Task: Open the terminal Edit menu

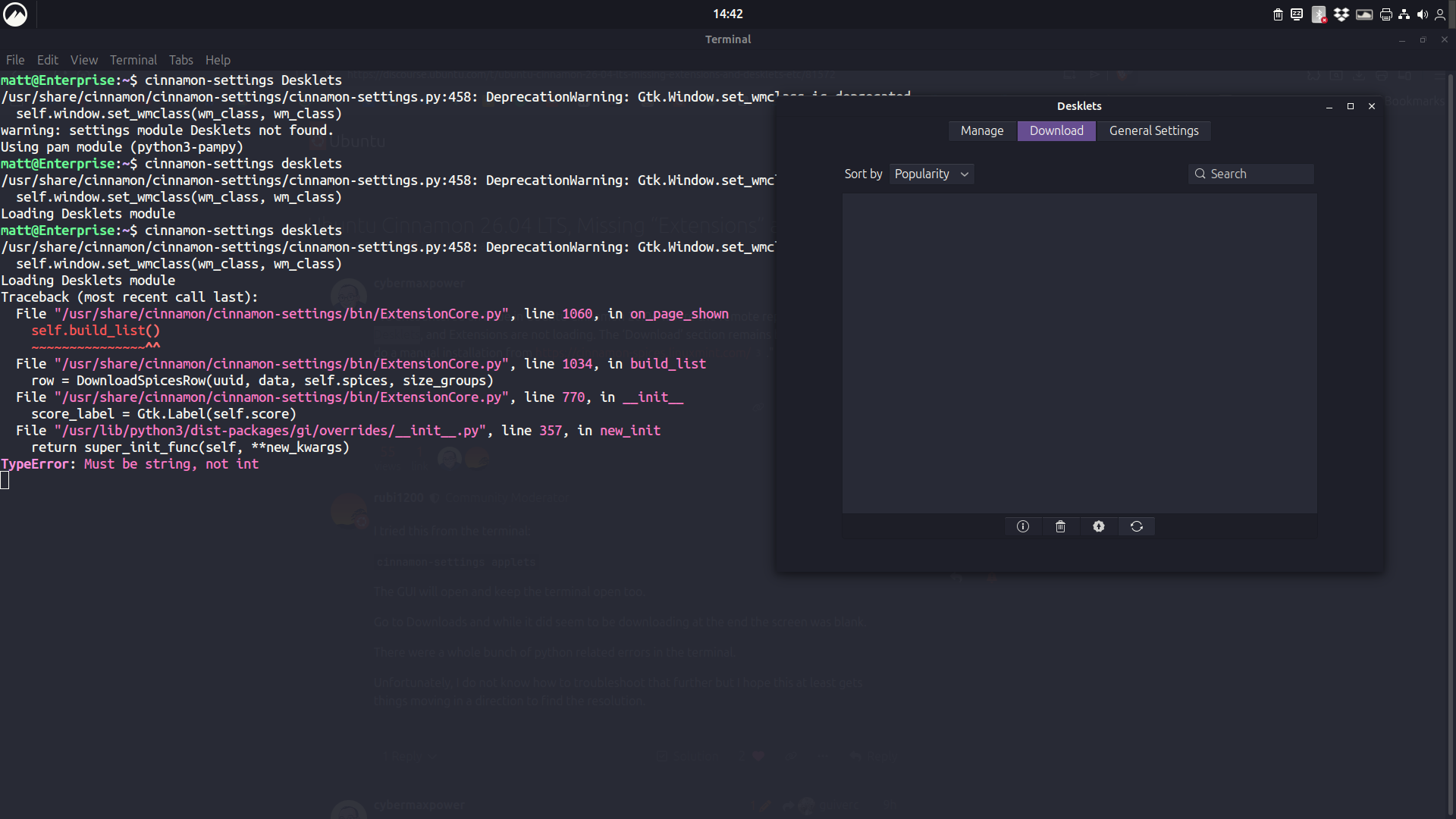Action: pyautogui.click(x=48, y=60)
